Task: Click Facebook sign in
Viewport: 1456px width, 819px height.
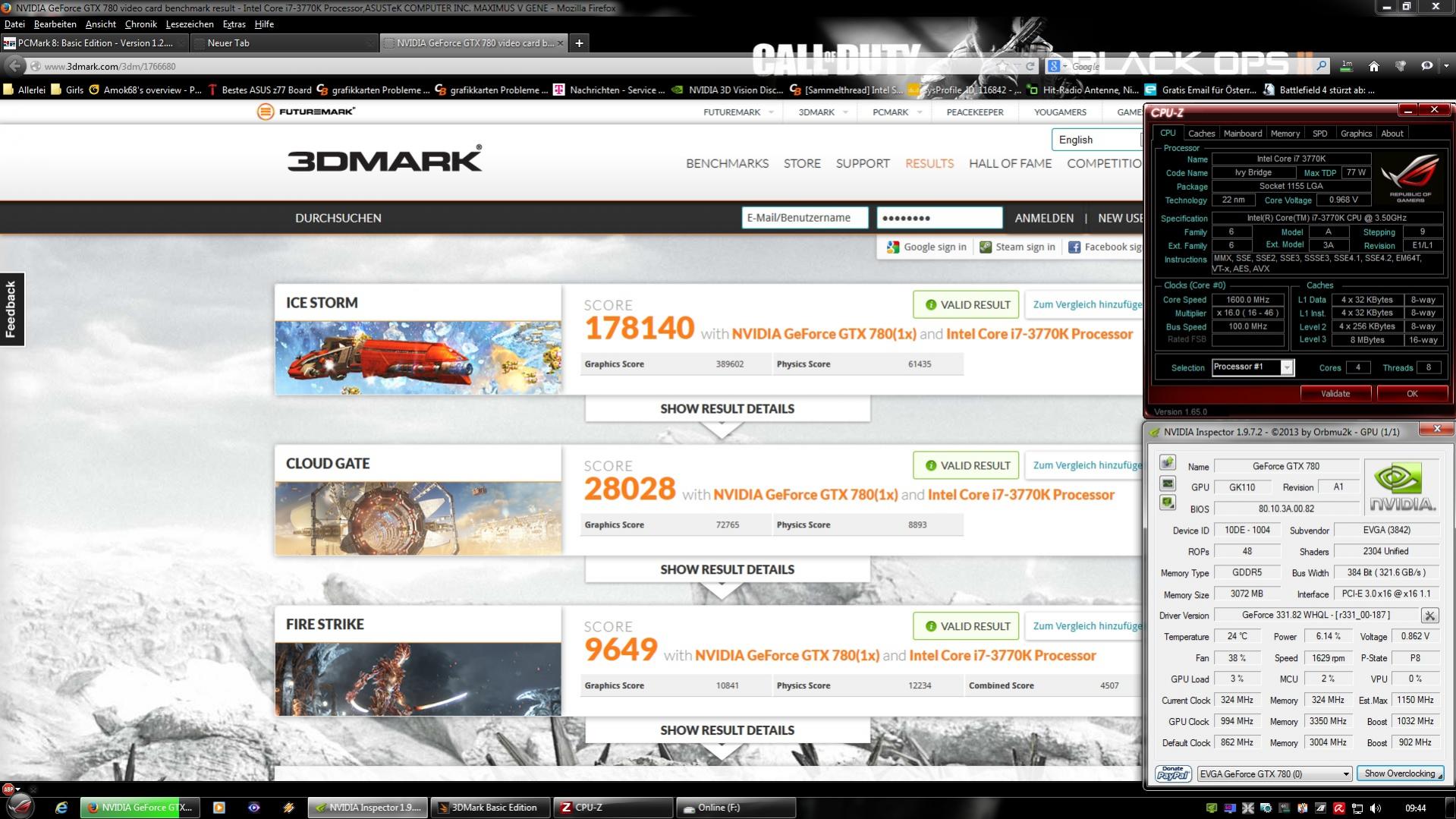Action: point(1105,247)
